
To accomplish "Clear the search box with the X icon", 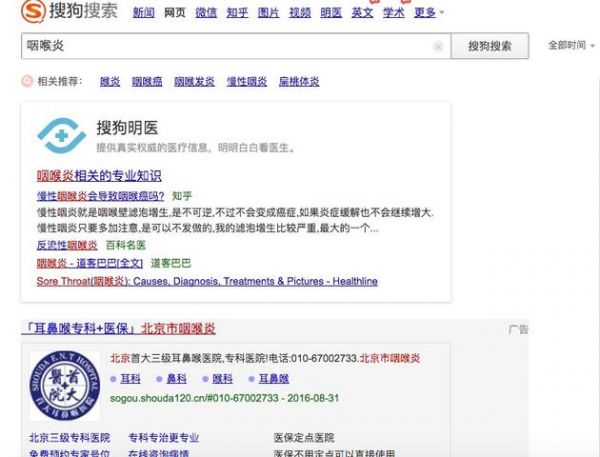I will pyautogui.click(x=438, y=47).
